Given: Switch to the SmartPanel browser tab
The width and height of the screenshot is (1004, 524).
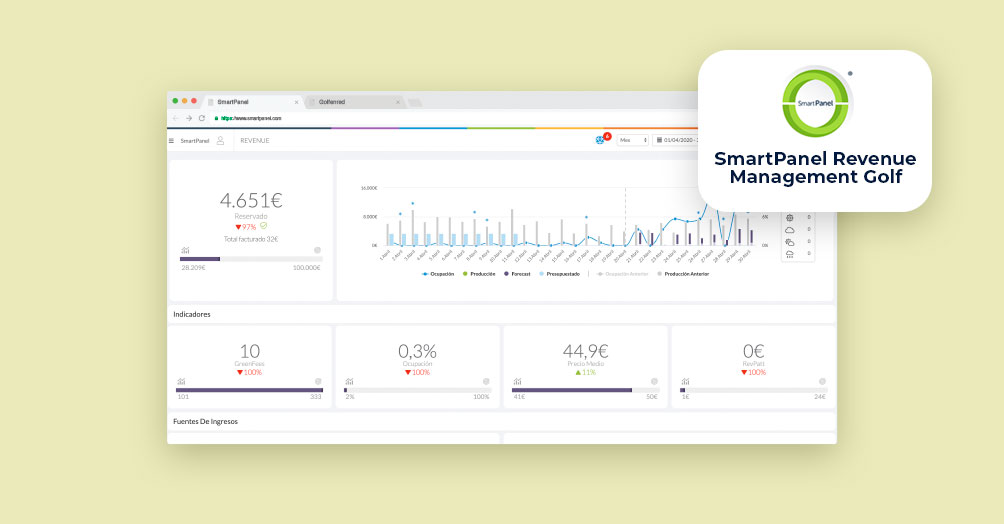Looking at the screenshot, I should (253, 102).
